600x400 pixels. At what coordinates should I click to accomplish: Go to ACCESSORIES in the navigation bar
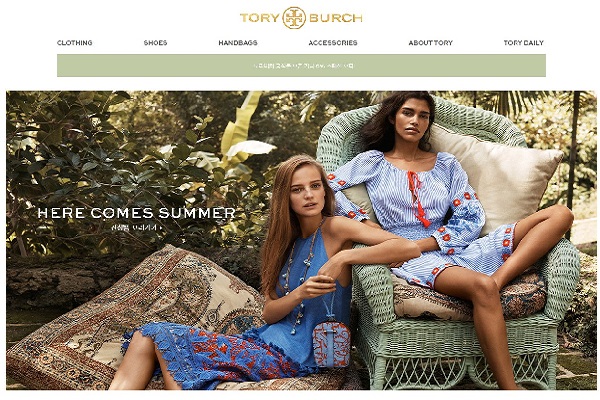[333, 43]
